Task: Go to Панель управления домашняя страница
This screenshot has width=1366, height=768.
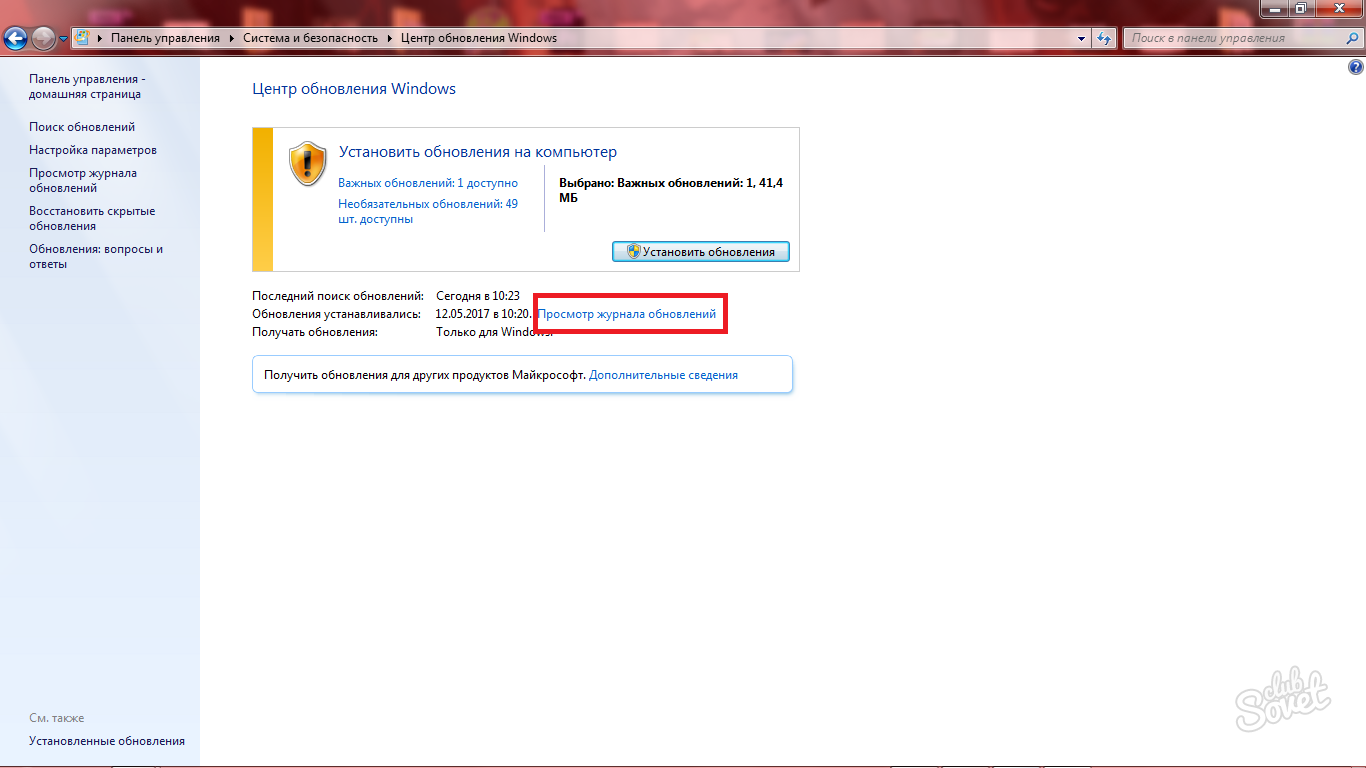Action: pos(87,86)
